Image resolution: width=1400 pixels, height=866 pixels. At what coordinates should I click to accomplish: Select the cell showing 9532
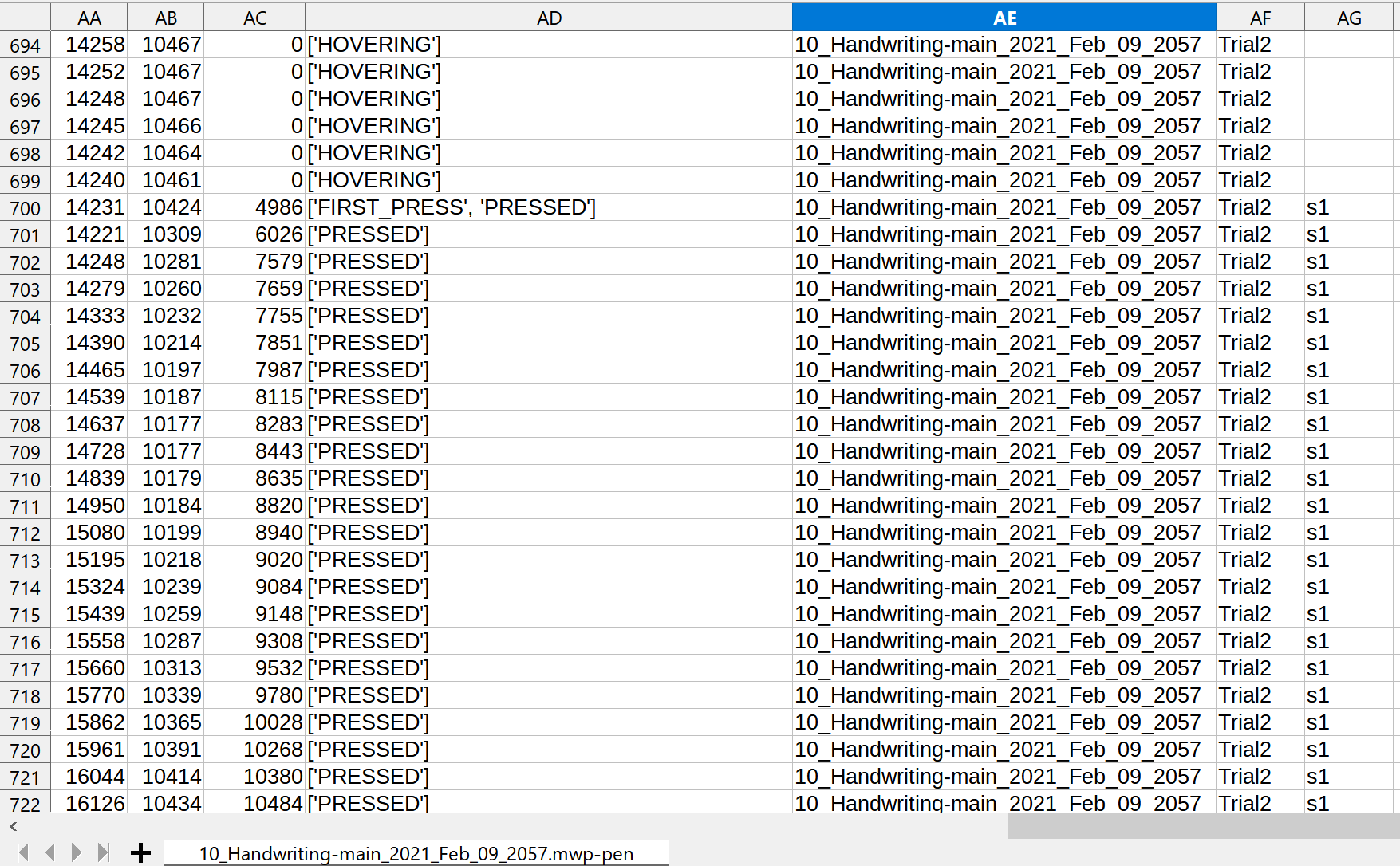tap(254, 668)
